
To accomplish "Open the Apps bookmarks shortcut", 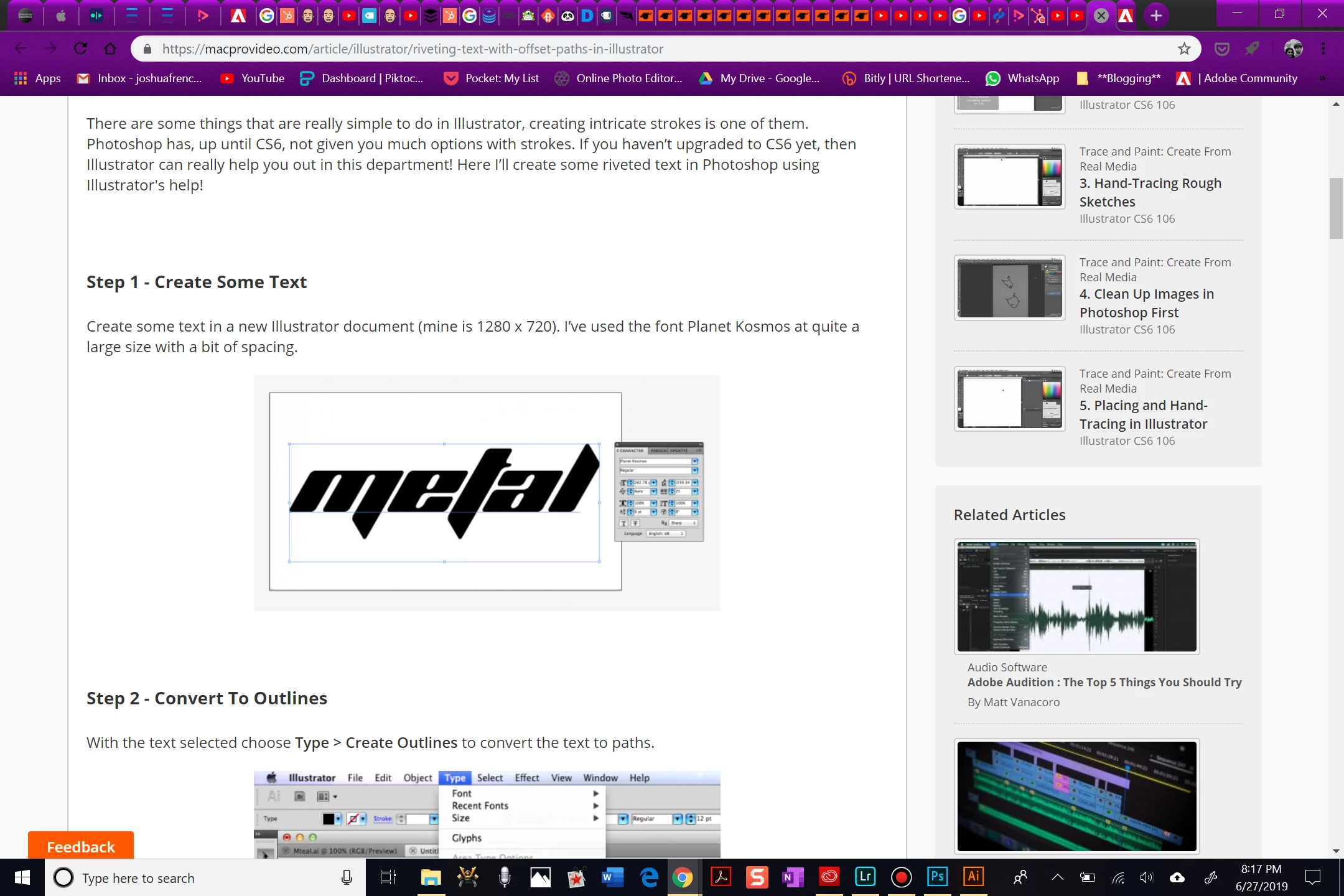I will pos(37,78).
